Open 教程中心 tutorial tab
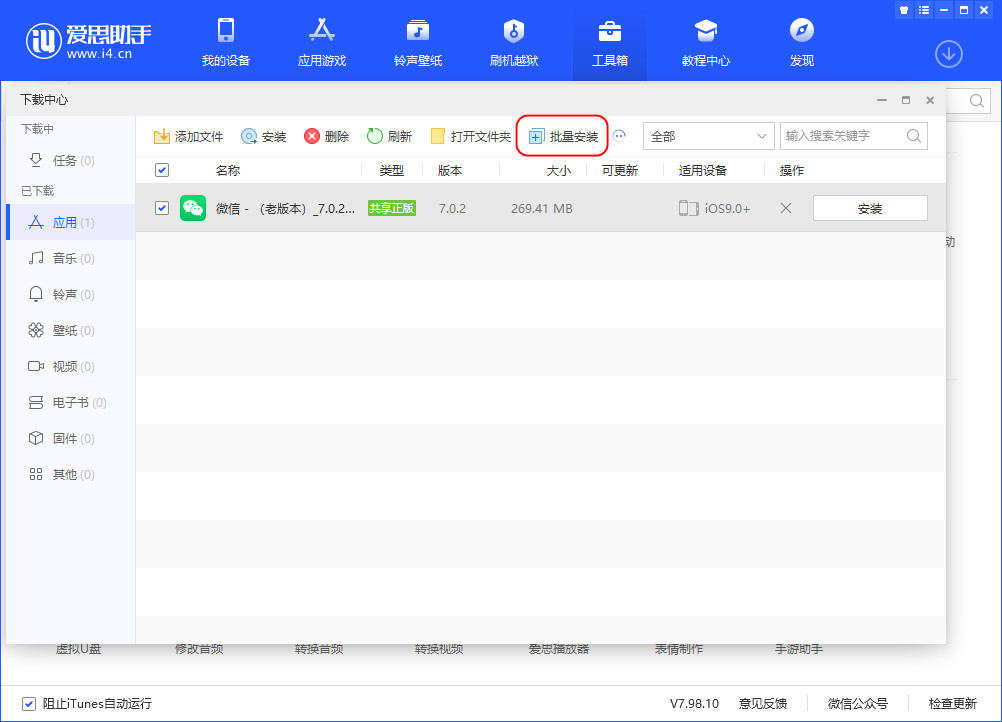This screenshot has width=1002, height=722. click(x=705, y=42)
